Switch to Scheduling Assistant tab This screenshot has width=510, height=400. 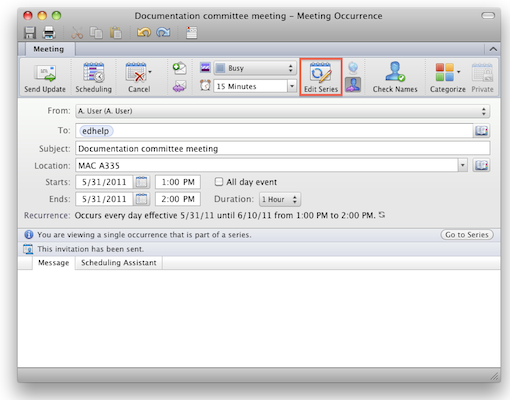click(119, 263)
